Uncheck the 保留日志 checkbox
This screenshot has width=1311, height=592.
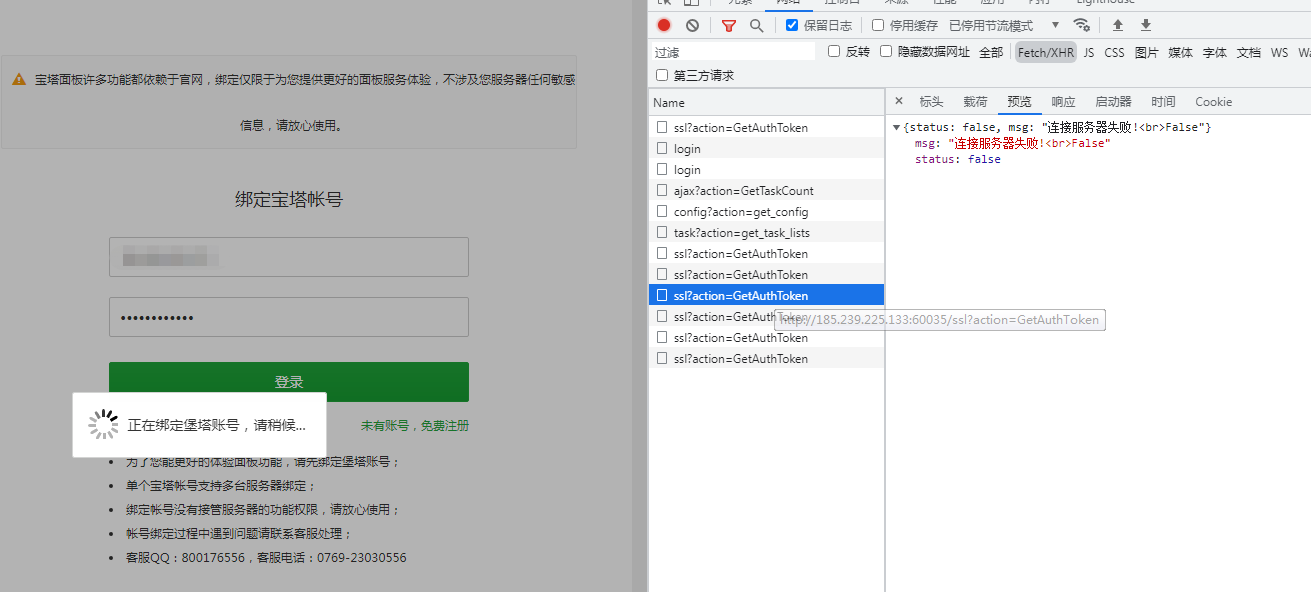pyautogui.click(x=792, y=25)
